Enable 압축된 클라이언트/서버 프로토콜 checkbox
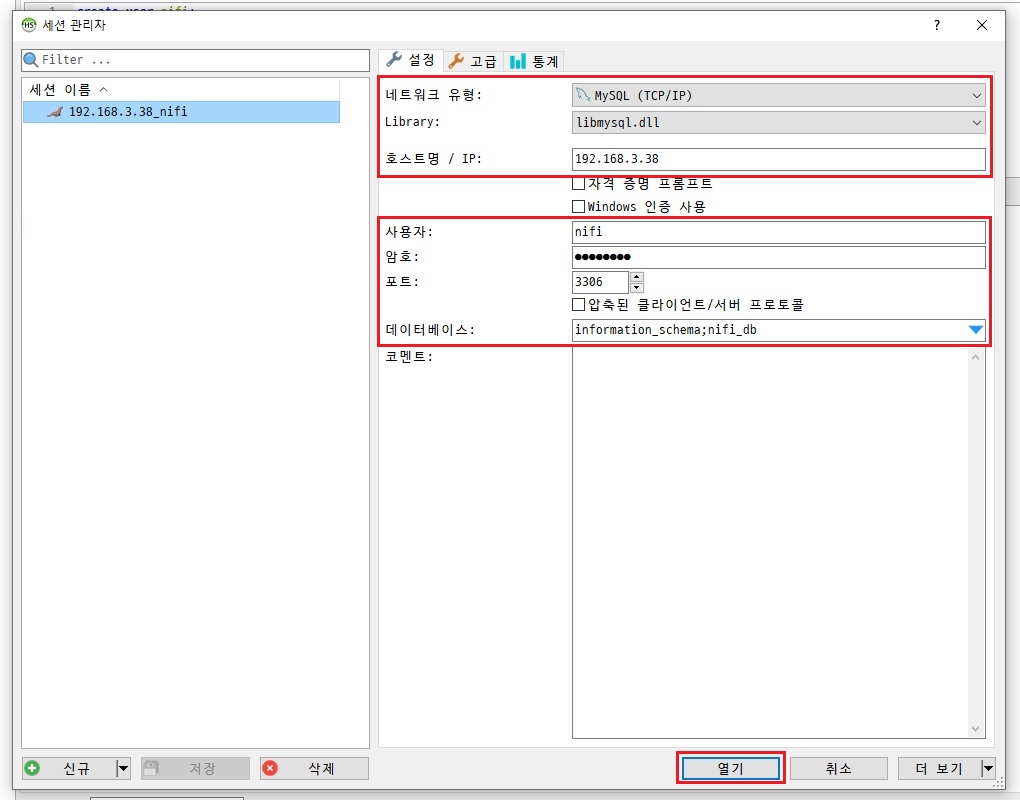Screen dimensions: 1020x800 click(x=578, y=304)
